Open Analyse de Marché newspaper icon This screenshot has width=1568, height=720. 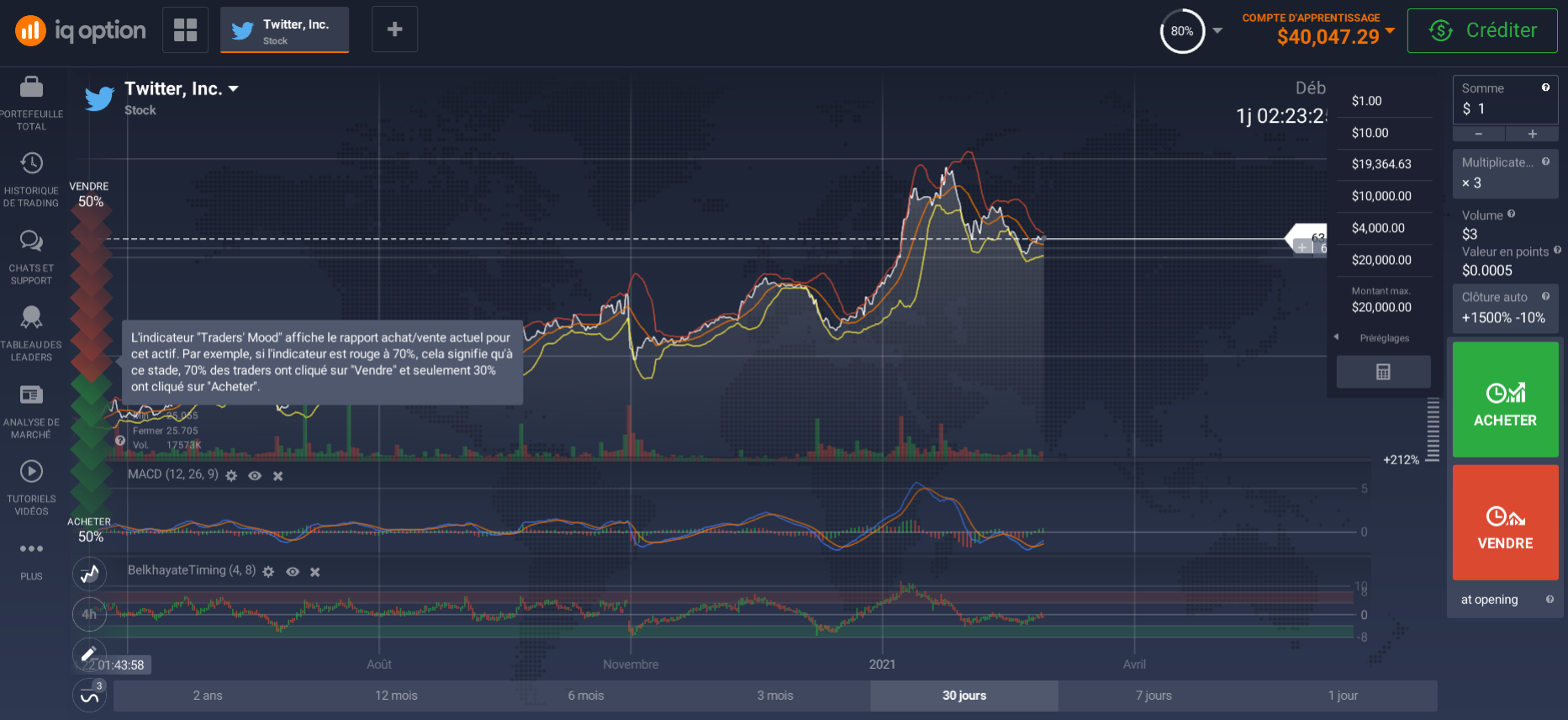tap(31, 394)
